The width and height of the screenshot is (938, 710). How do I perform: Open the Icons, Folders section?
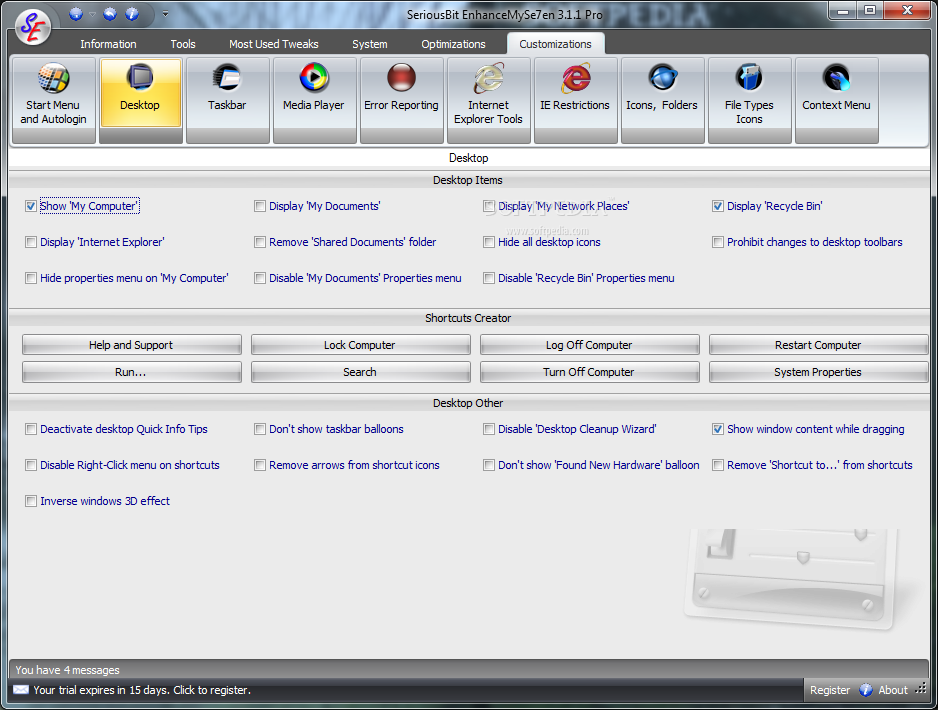click(662, 100)
